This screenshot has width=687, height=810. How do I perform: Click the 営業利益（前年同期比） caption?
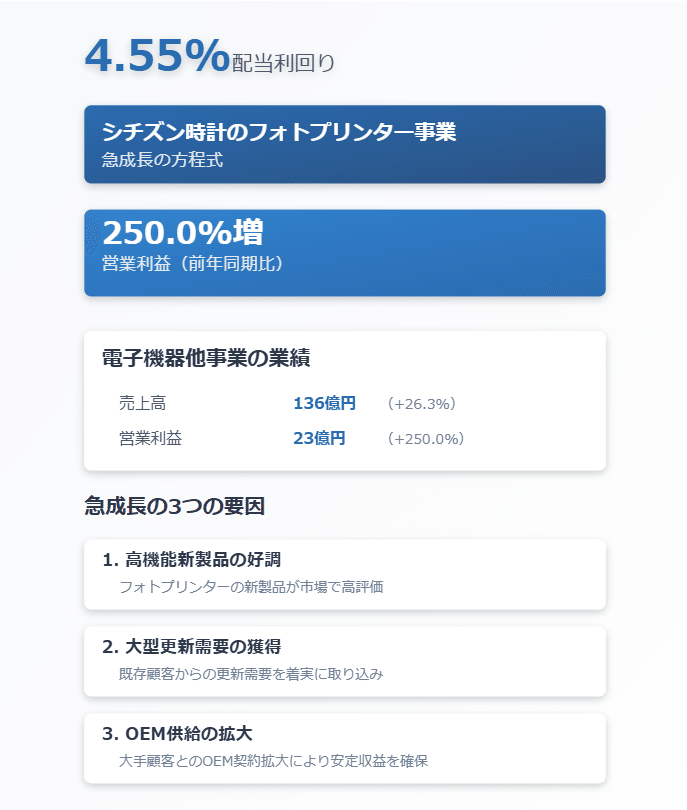[192, 263]
